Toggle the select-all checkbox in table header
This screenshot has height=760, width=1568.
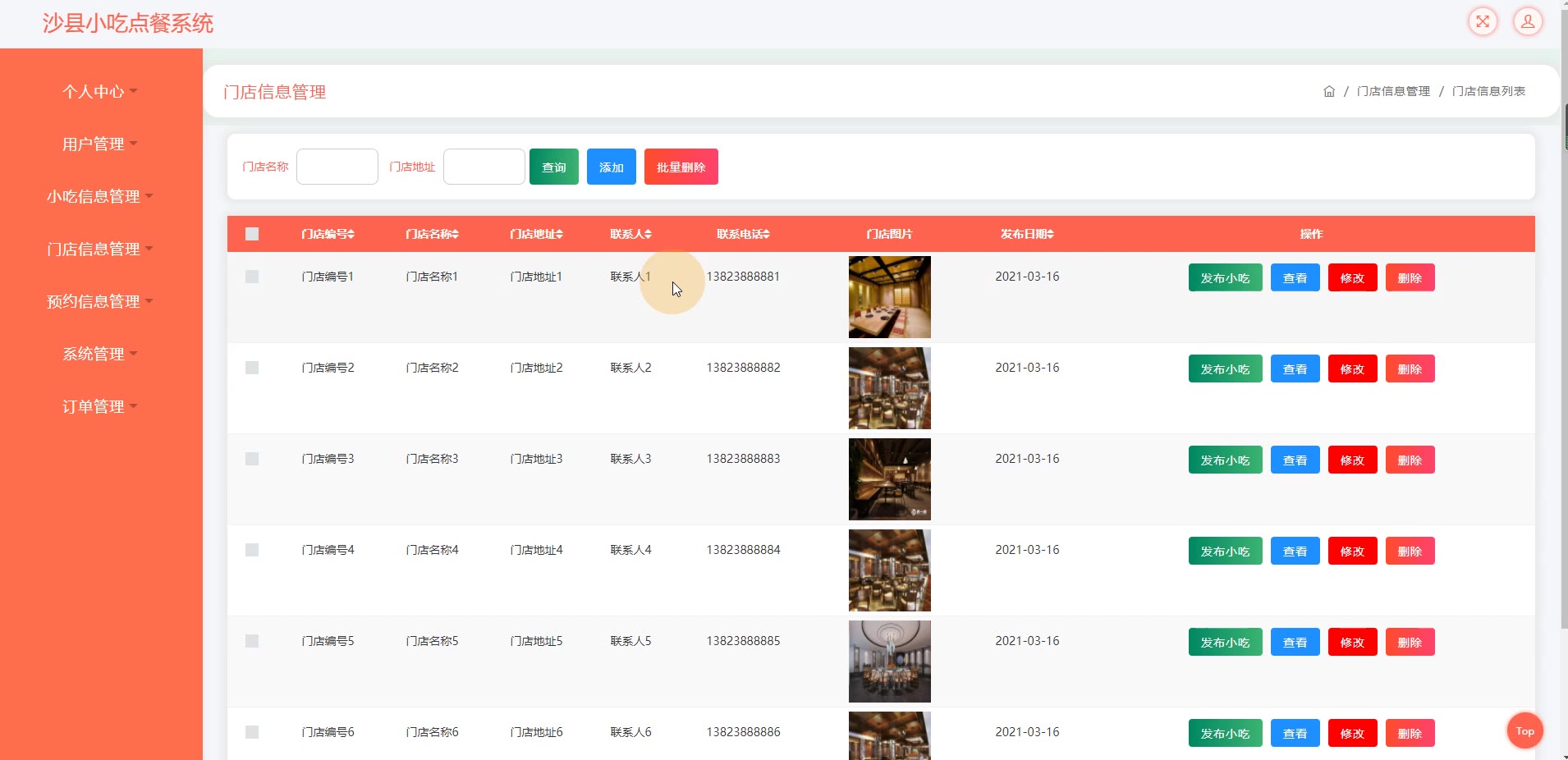[252, 234]
